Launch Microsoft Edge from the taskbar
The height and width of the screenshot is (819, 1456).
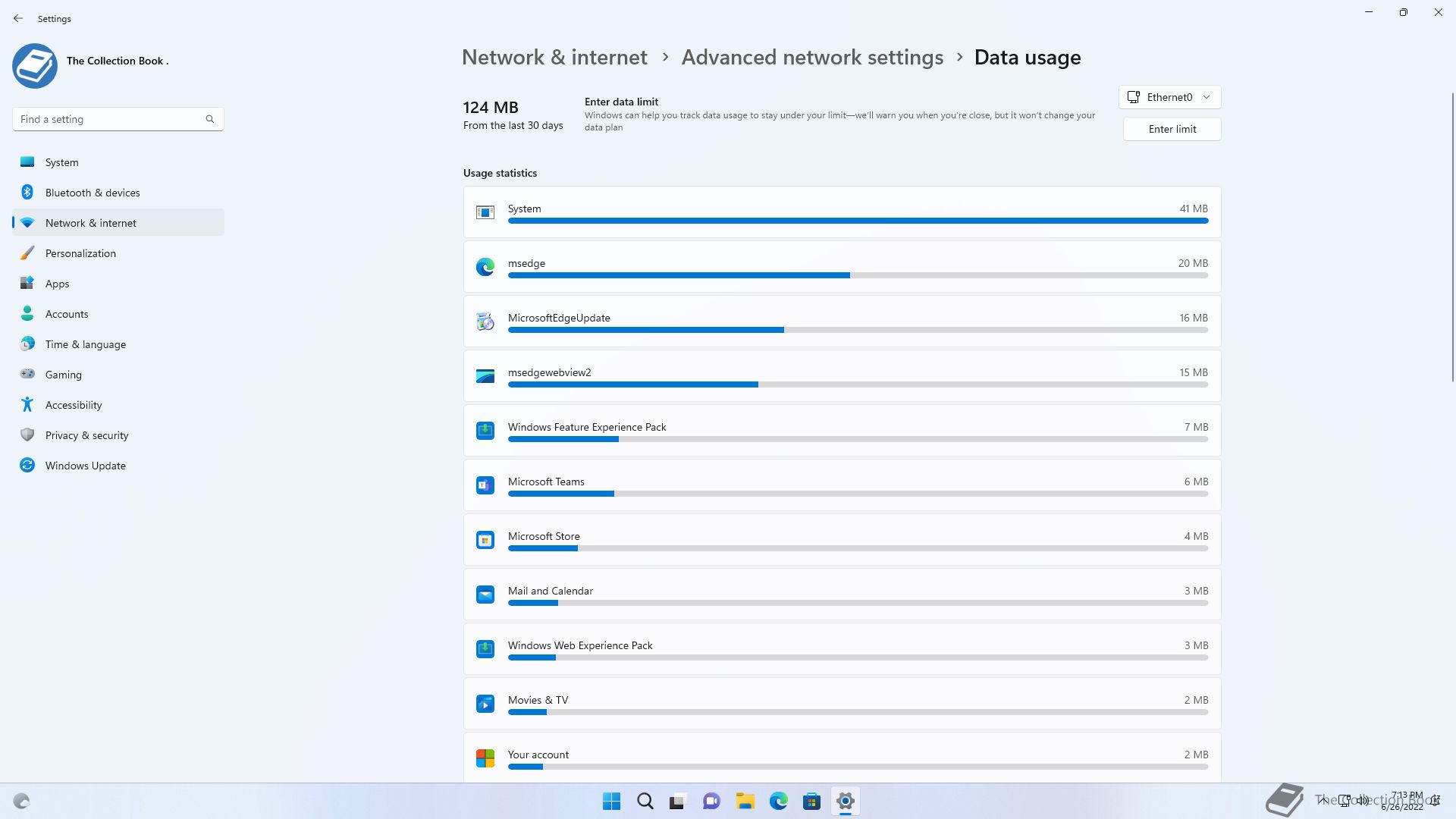(x=779, y=801)
